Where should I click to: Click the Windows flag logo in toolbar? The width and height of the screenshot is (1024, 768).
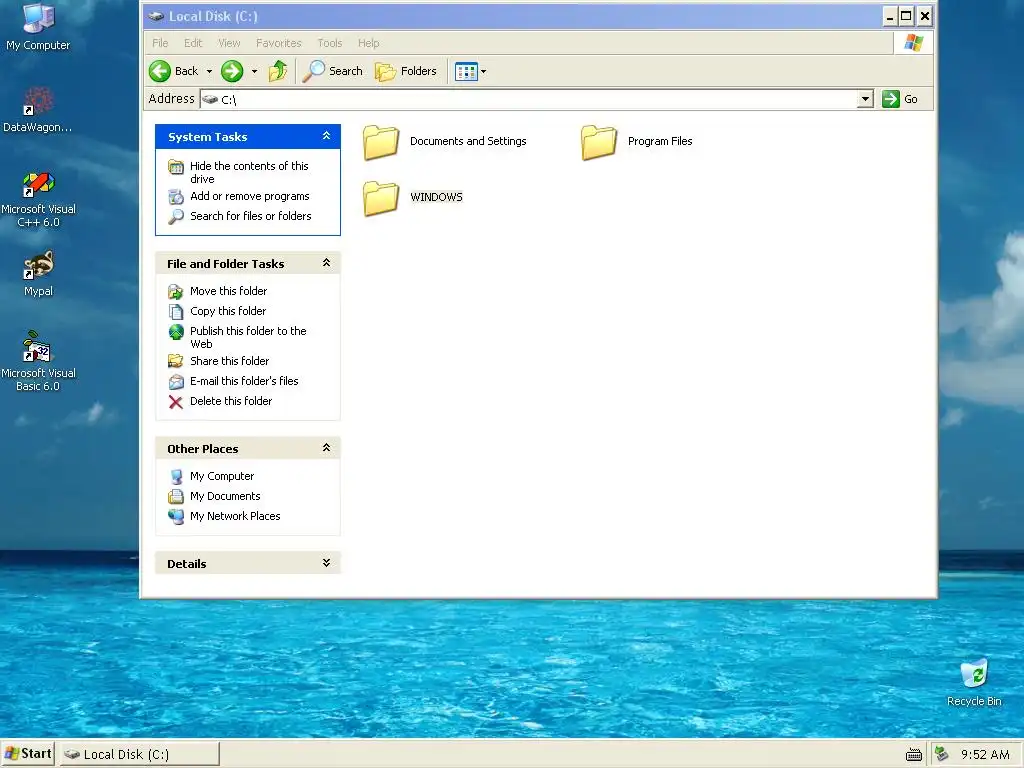coord(913,43)
